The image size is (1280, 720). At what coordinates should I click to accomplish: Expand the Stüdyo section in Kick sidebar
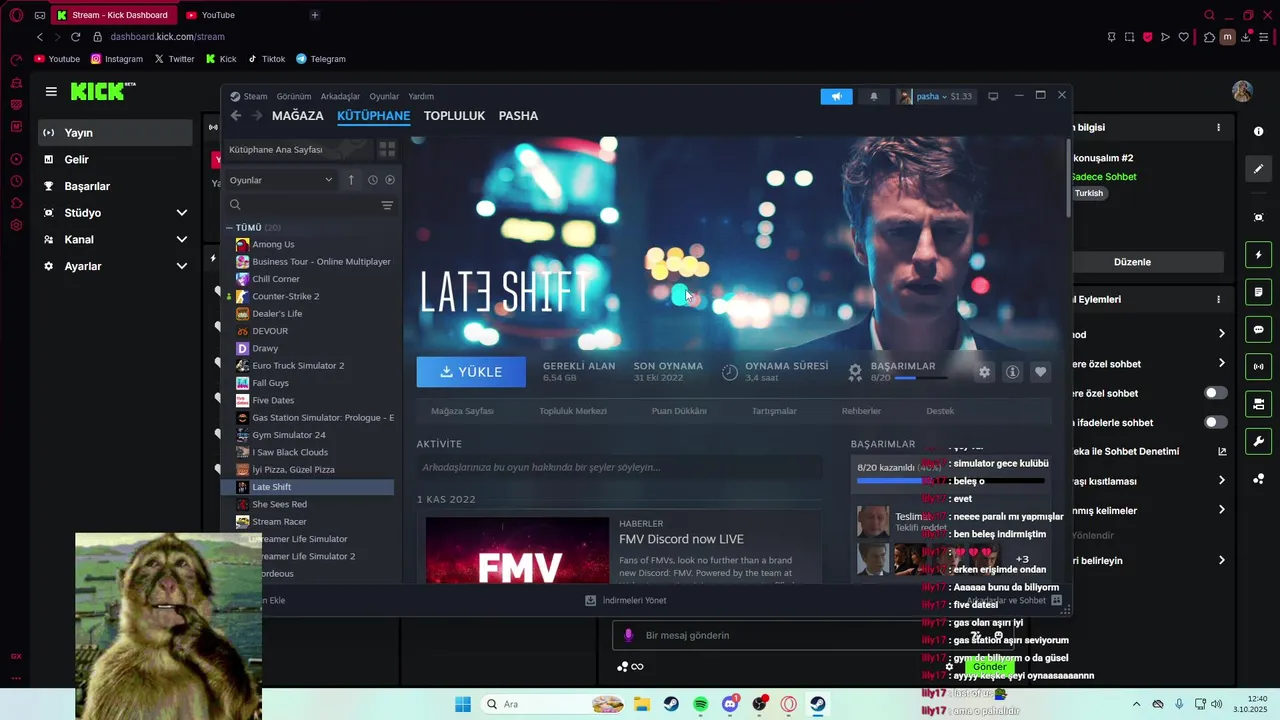pyautogui.click(x=182, y=213)
